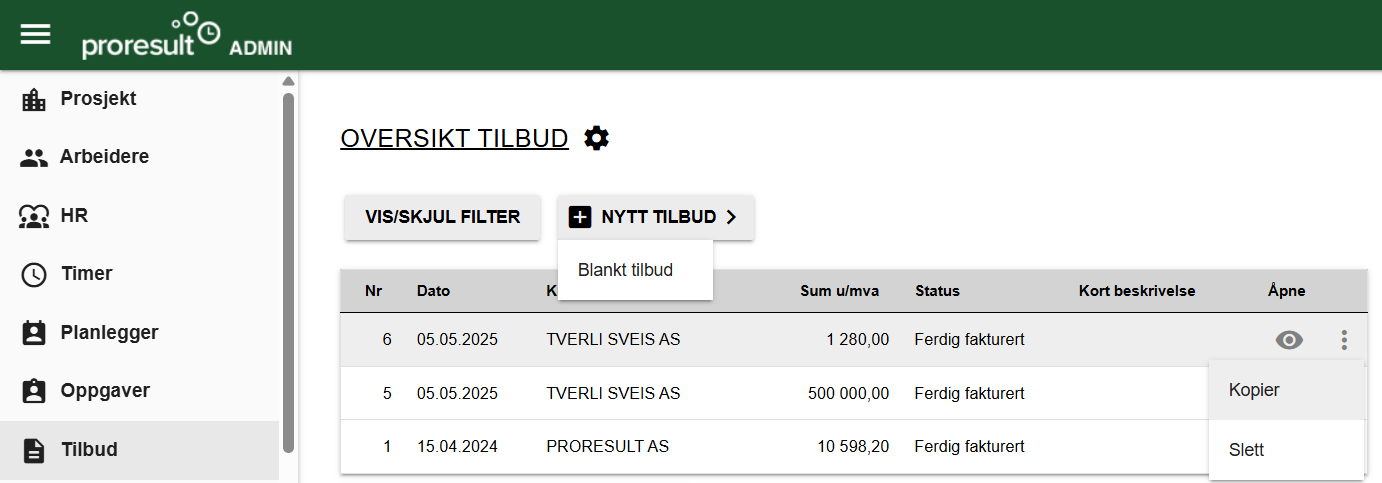1382x483 pixels.
Task: Click the Planlegger calendar icon
Action: point(34,333)
